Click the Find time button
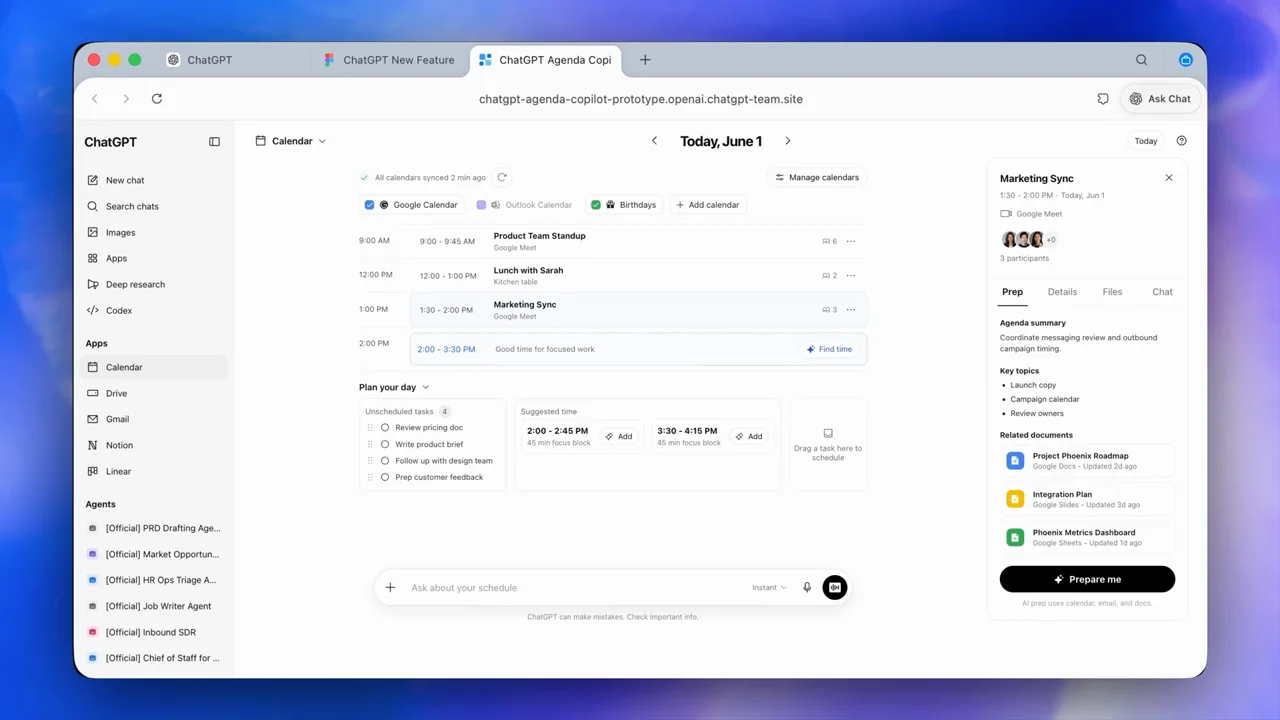Image resolution: width=1280 pixels, height=720 pixels. 829,349
